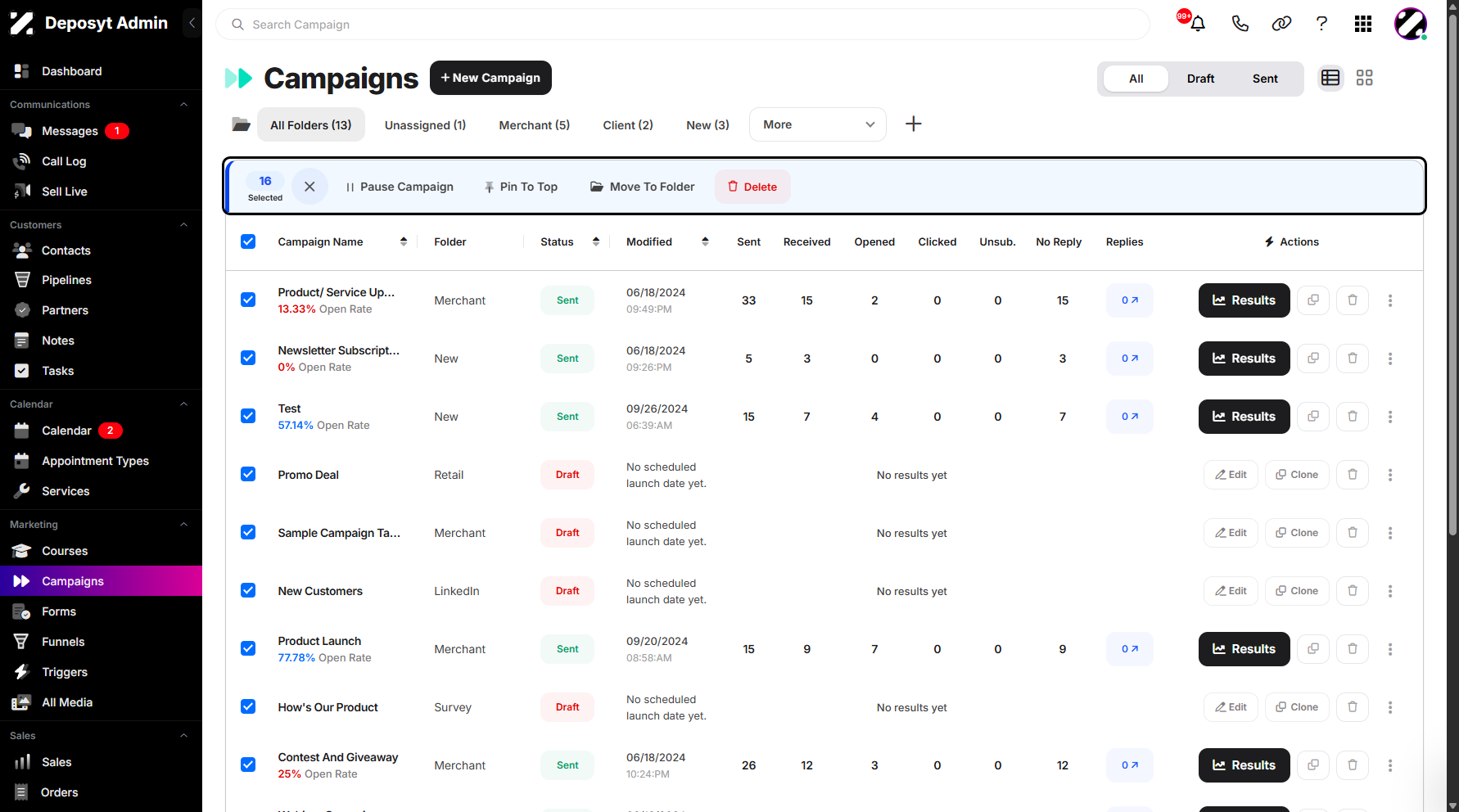Delete the Newsletter Subscript... campaign via trash icon
Viewport: 1459px width, 812px height.
pos(1353,359)
